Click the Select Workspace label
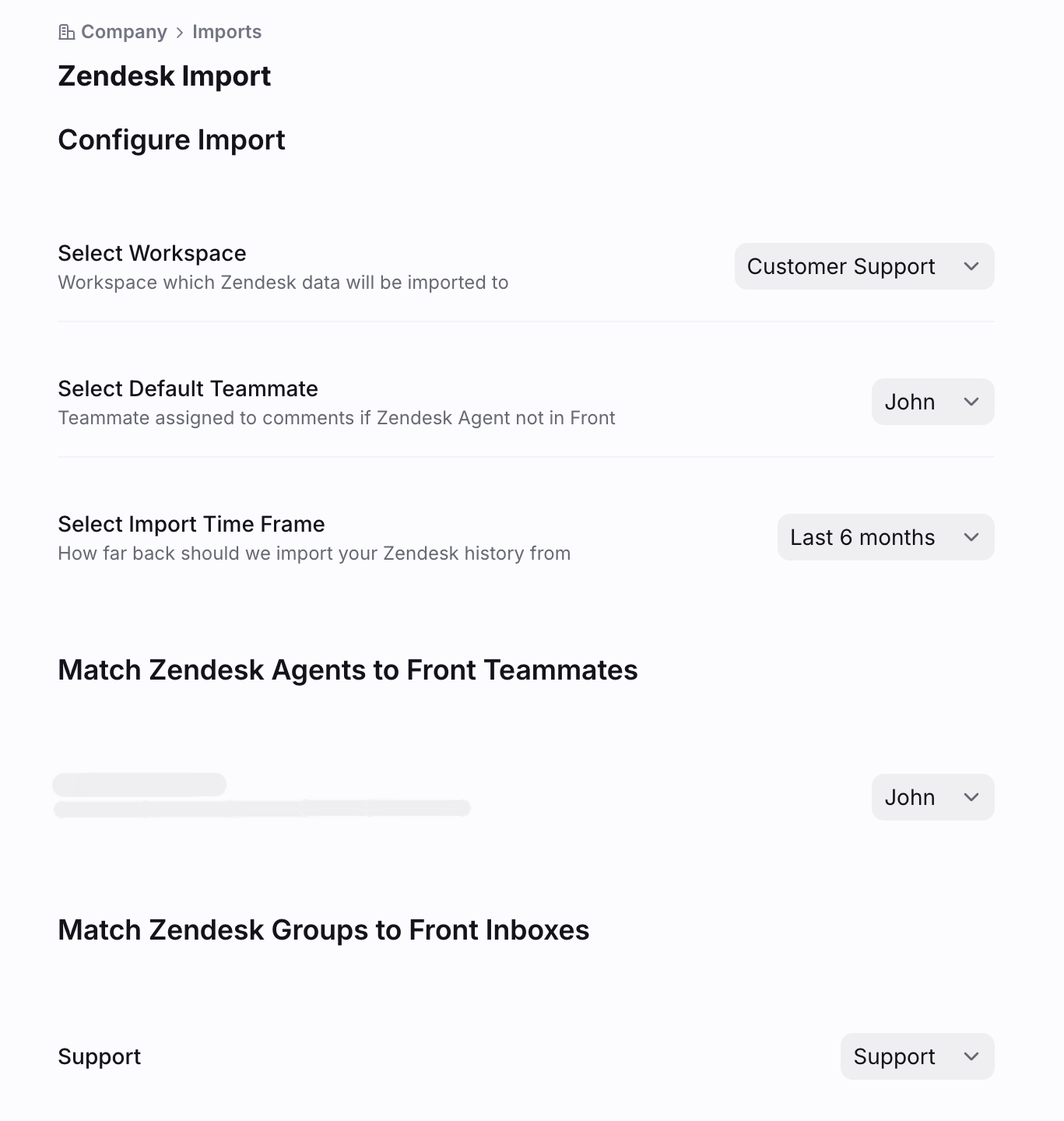The width and height of the screenshot is (1064, 1121). (152, 253)
